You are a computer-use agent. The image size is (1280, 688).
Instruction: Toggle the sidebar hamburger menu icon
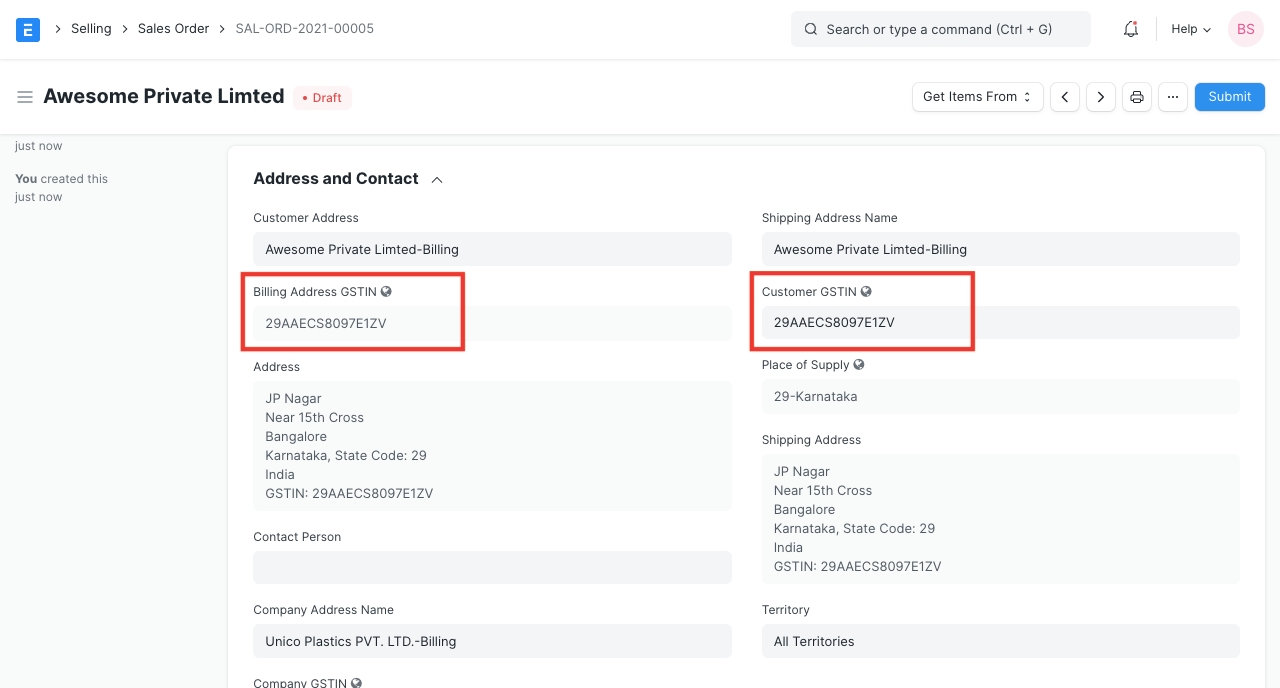(25, 97)
